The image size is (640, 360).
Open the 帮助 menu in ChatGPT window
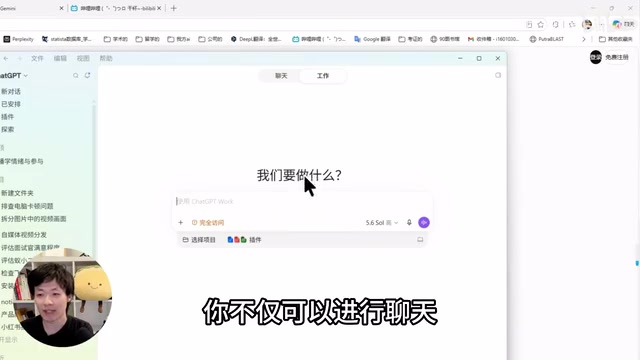pyautogui.click(x=106, y=58)
